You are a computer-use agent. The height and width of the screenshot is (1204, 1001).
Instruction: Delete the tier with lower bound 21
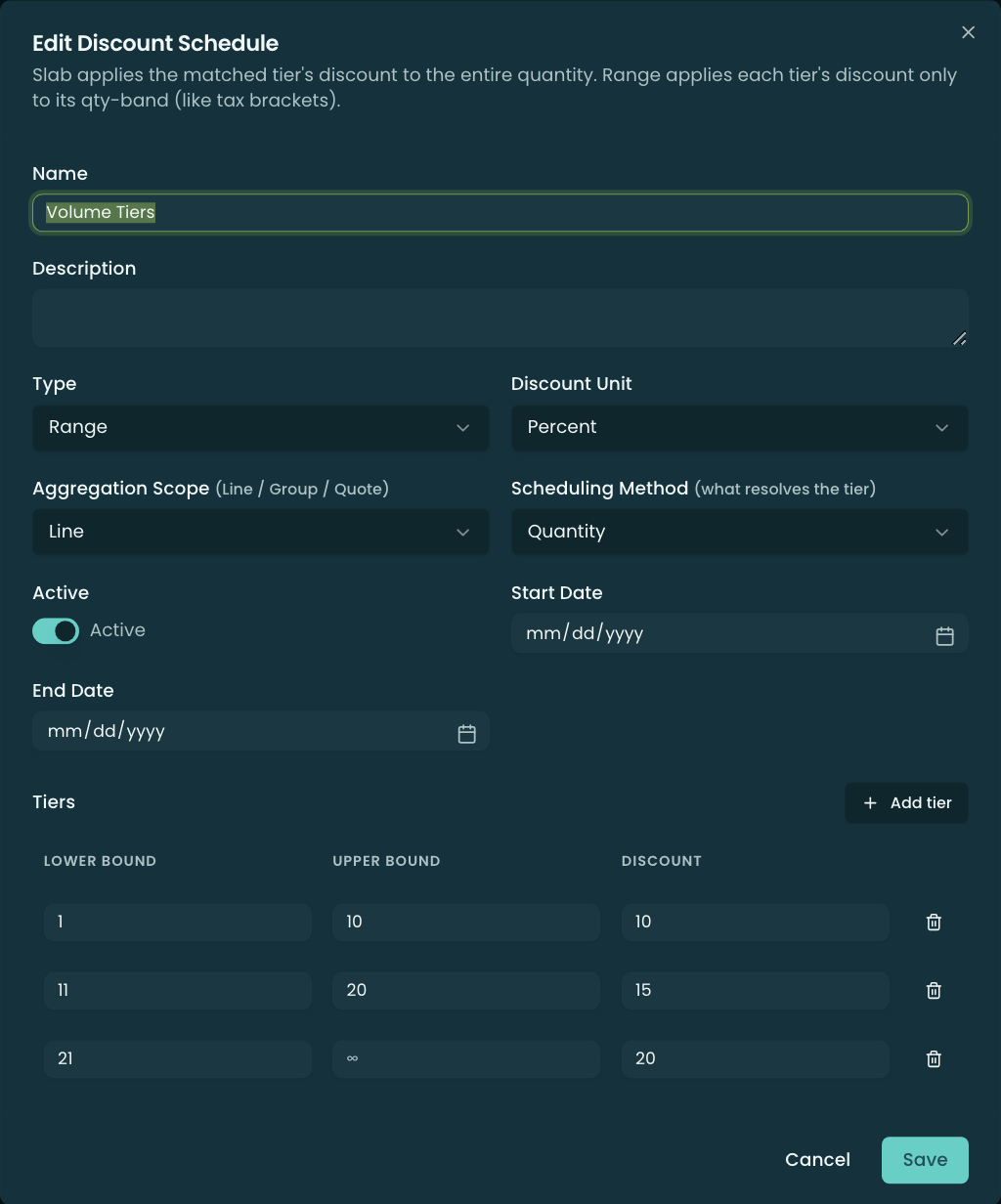tap(934, 1058)
